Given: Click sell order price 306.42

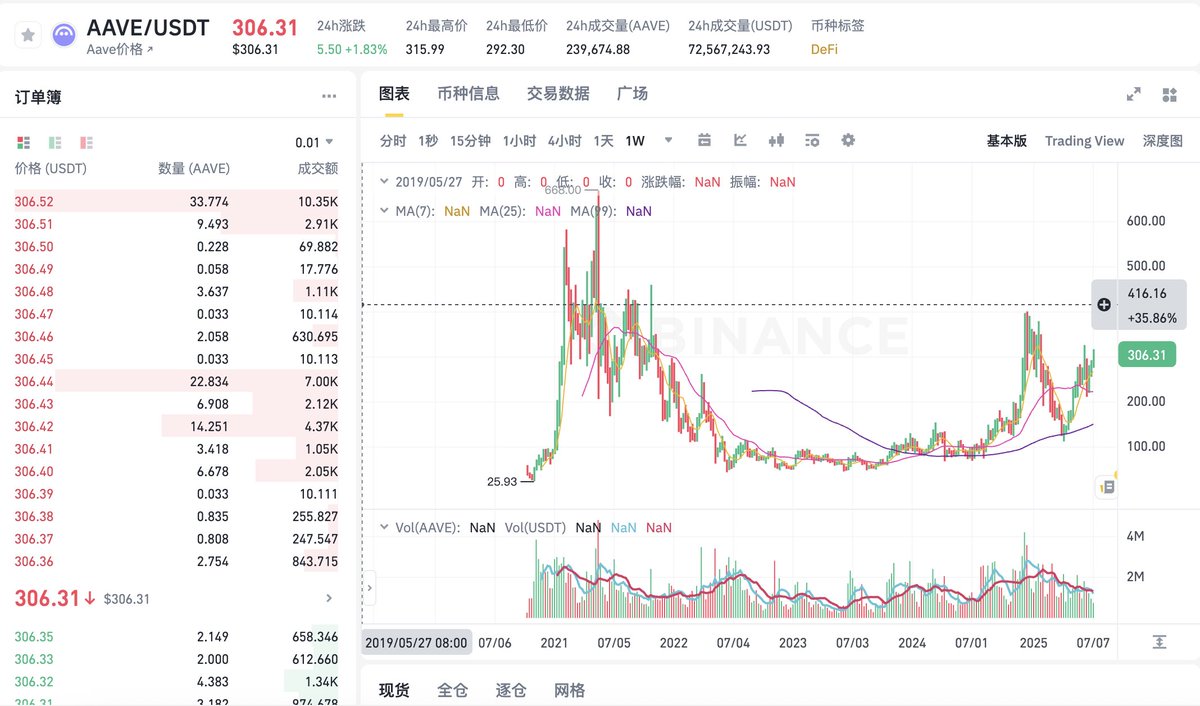Looking at the screenshot, I should point(34,426).
